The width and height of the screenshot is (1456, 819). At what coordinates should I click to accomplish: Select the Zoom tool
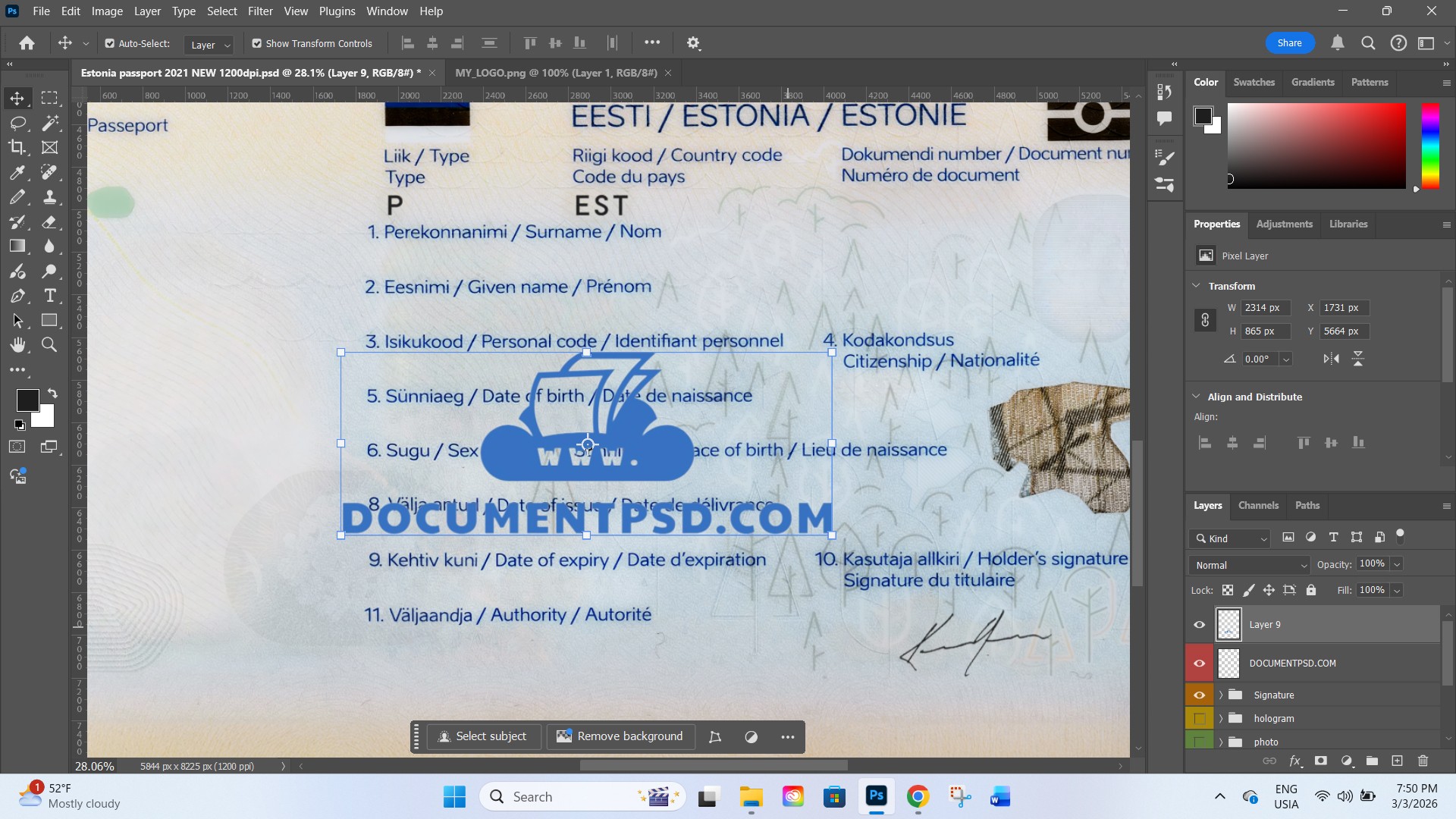click(x=49, y=345)
